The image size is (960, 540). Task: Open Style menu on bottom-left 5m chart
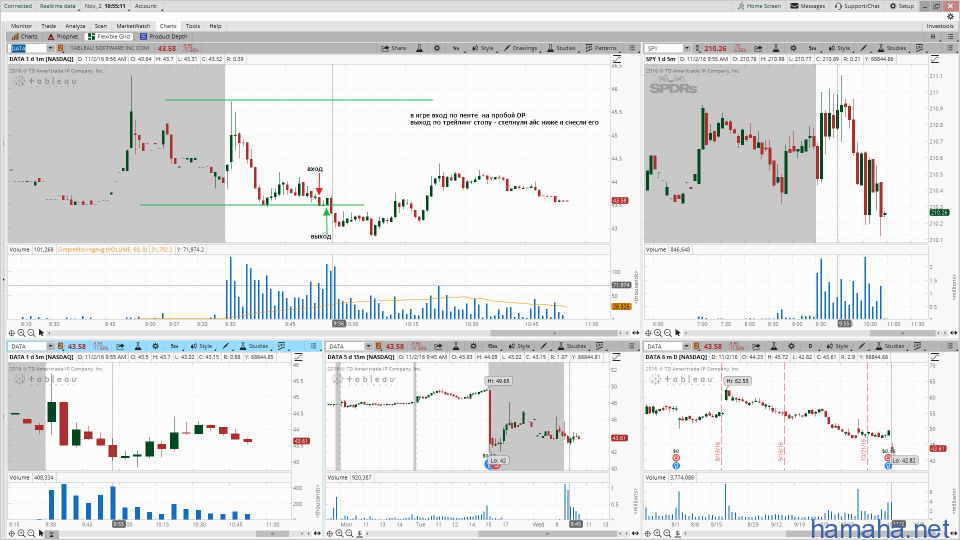[x=201, y=346]
